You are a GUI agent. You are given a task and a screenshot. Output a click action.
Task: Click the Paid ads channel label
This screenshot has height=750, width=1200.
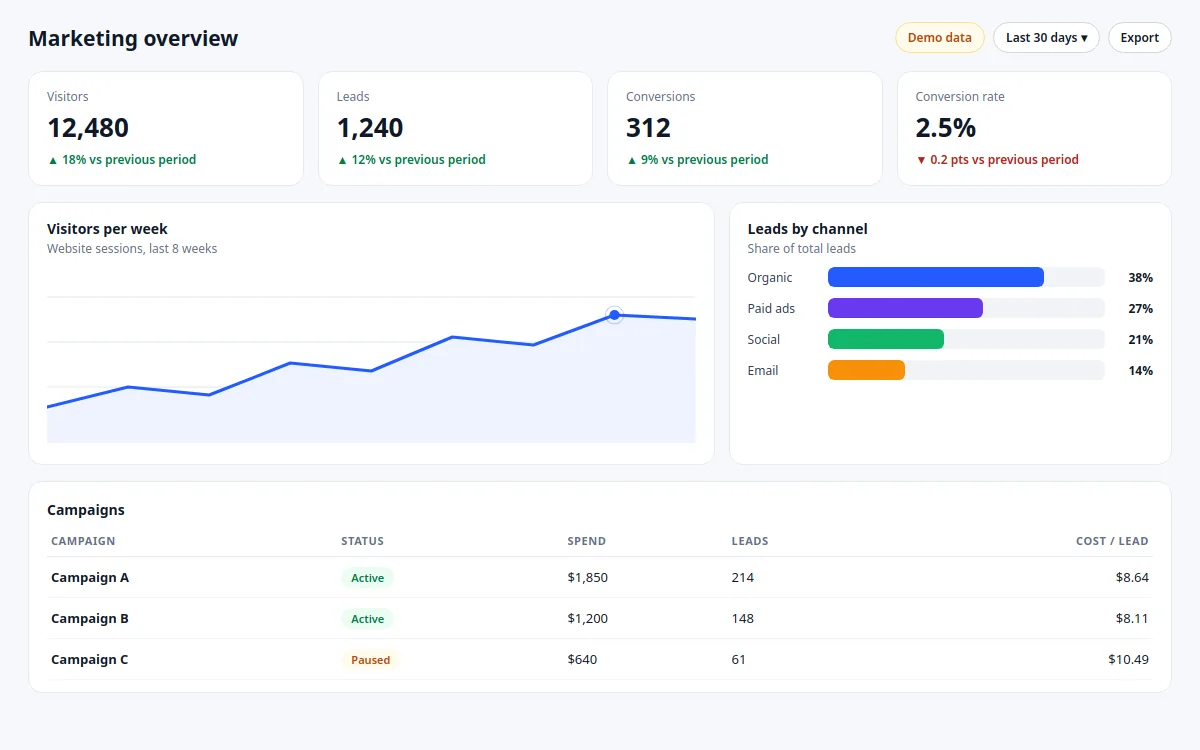(772, 308)
